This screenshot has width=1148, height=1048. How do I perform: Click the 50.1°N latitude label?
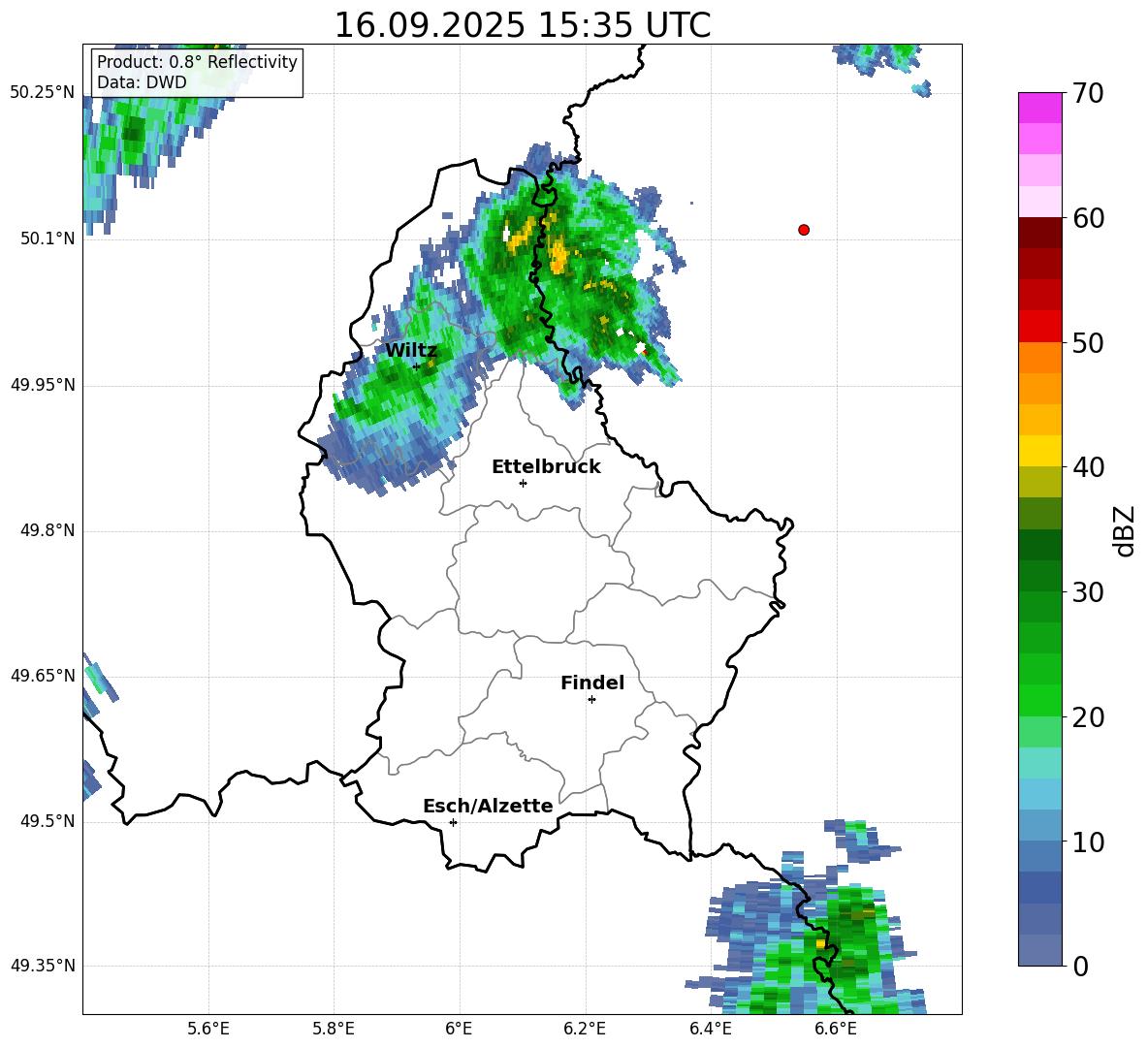(x=47, y=238)
